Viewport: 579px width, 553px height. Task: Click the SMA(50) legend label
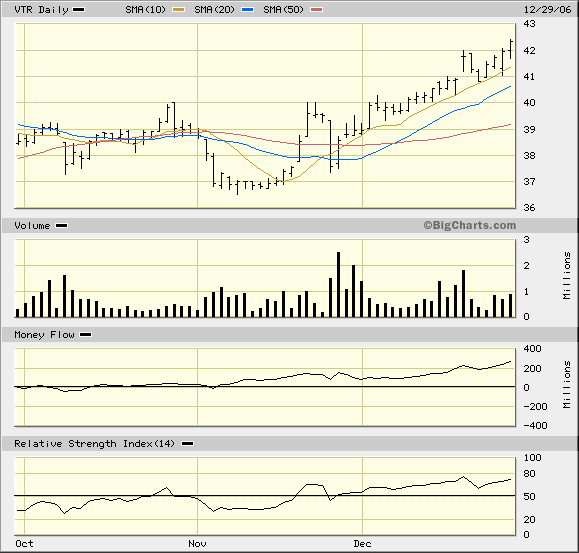pos(283,10)
